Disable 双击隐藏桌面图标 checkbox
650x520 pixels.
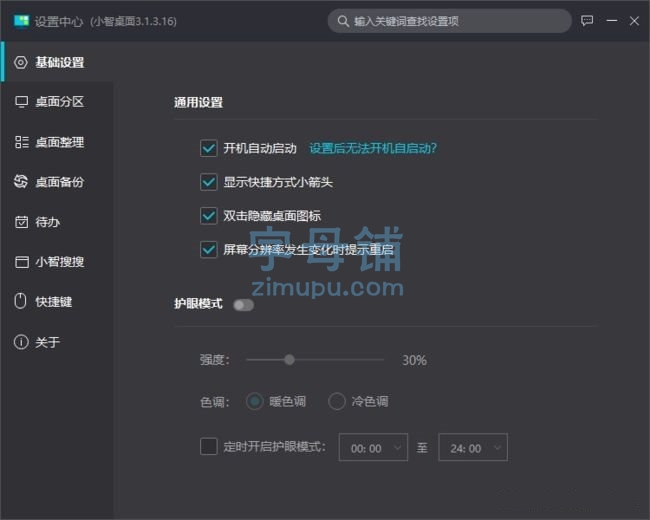click(209, 216)
